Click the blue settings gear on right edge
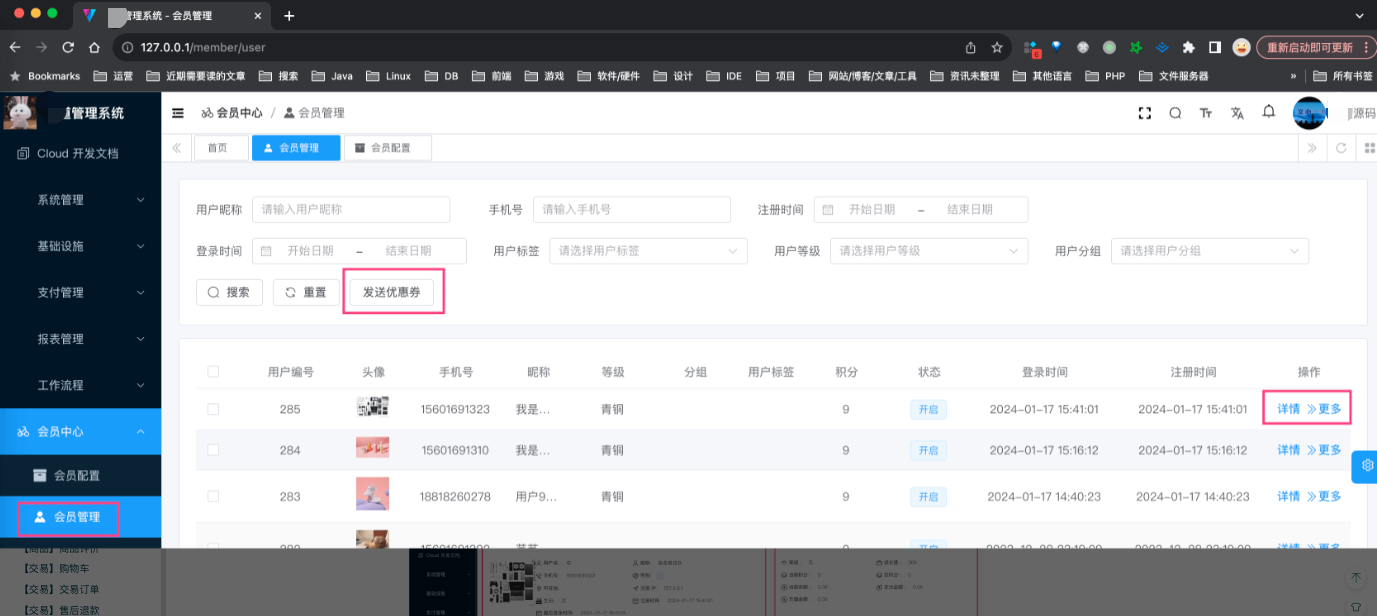Image resolution: width=1377 pixels, height=616 pixels. coord(1366,466)
